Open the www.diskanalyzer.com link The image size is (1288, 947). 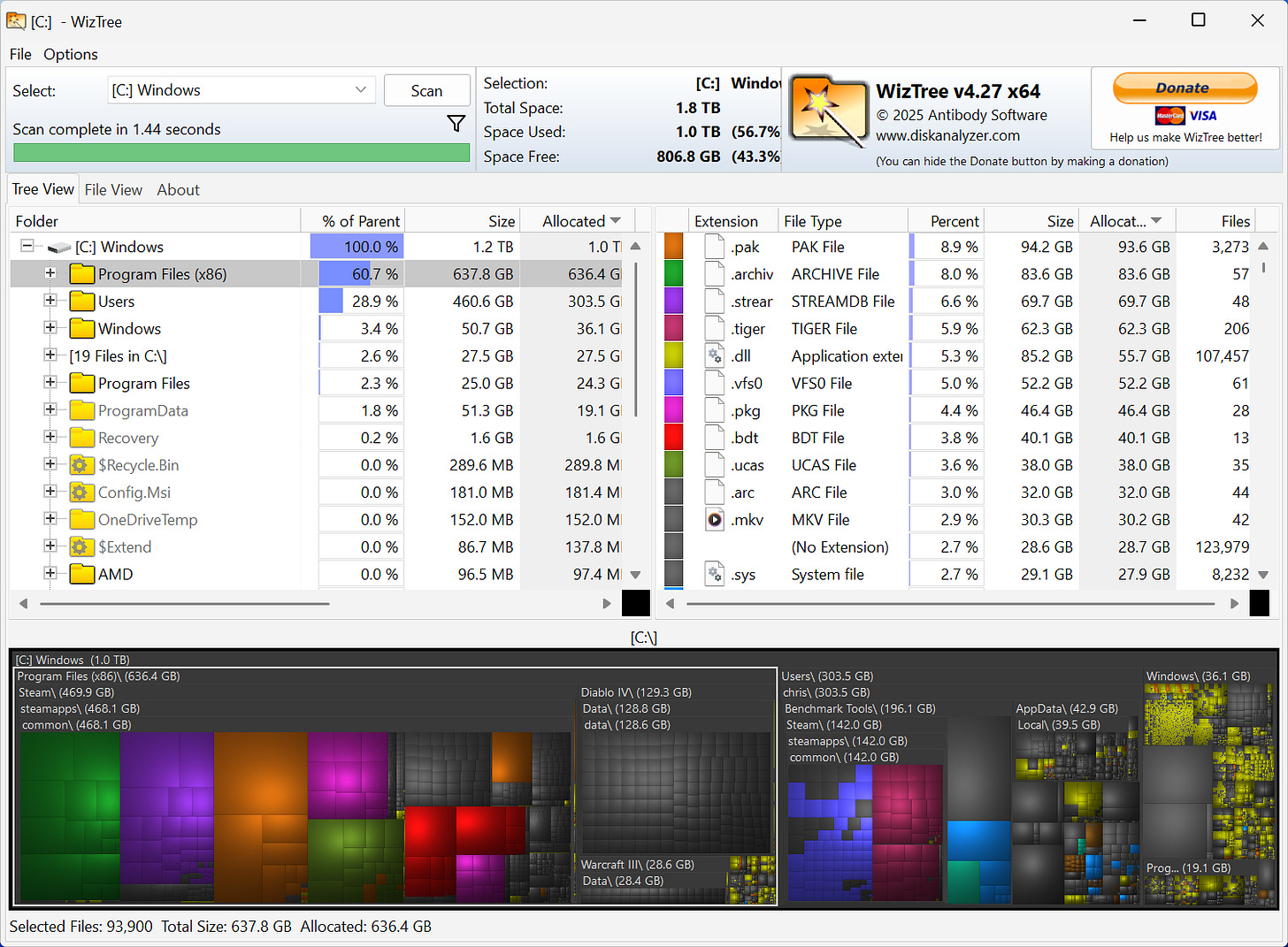947,135
